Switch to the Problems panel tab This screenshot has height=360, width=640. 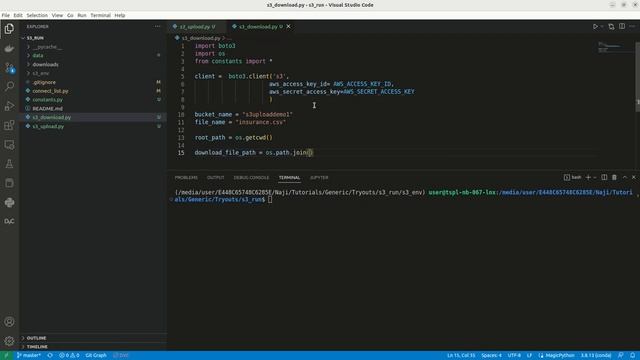click(186, 178)
